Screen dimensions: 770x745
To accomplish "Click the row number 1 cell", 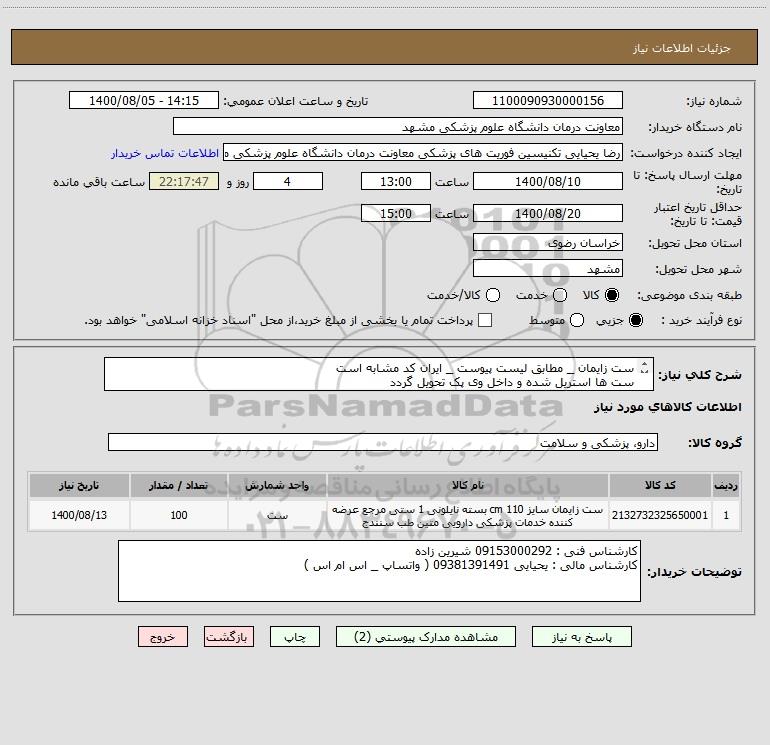I will (726, 515).
